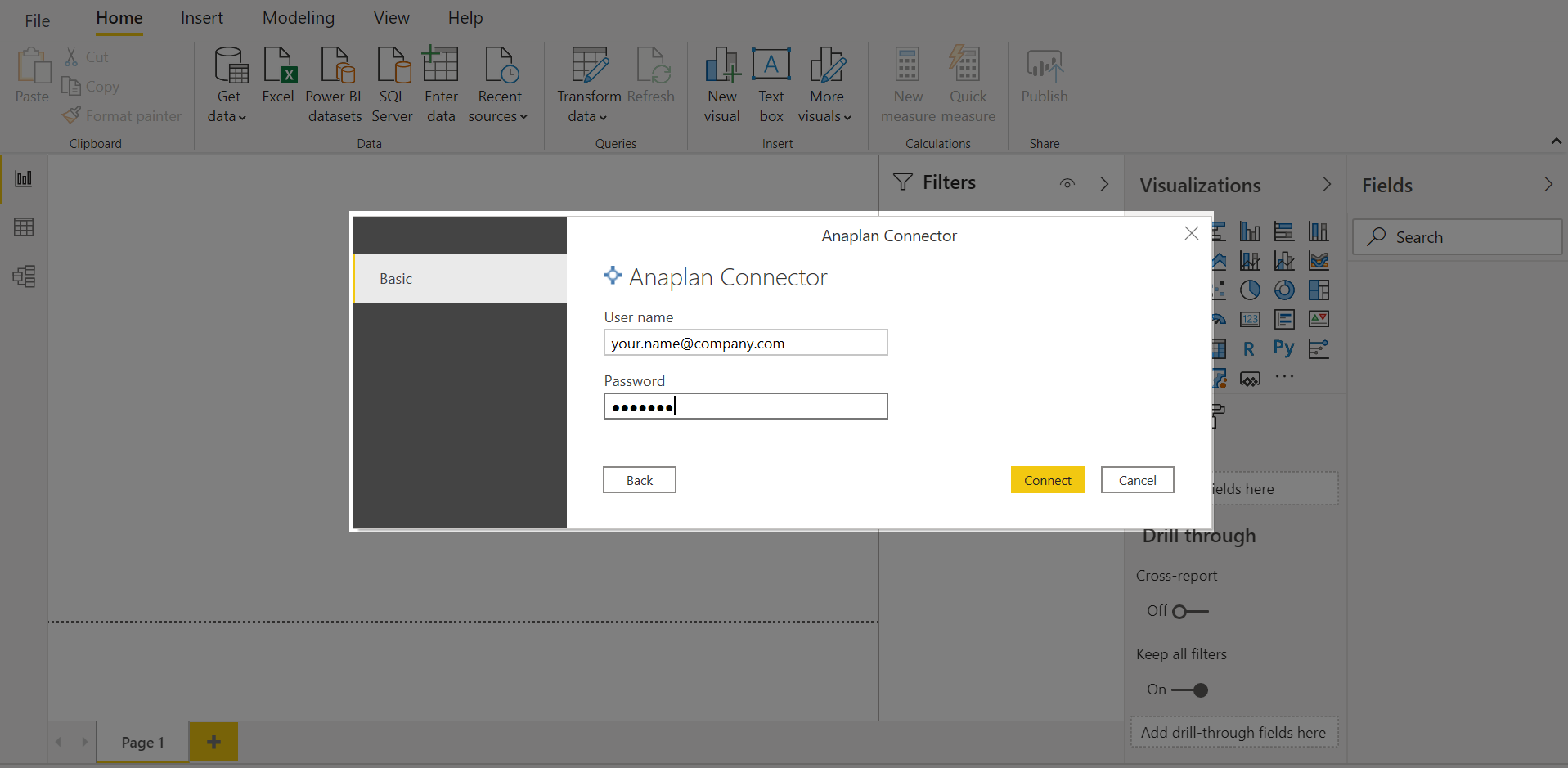Collapse the Visualizations pane chevron
This screenshot has height=768, width=1568.
1327,185
